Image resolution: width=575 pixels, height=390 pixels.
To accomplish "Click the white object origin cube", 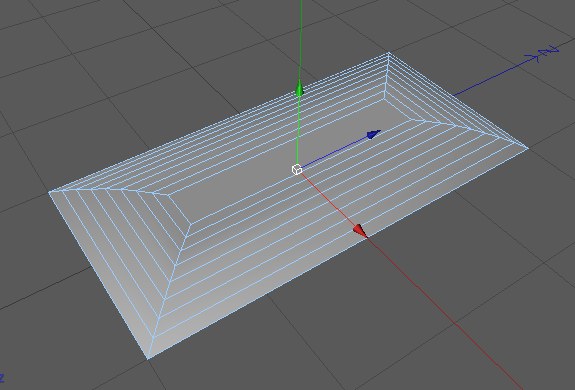I will click(x=297, y=169).
